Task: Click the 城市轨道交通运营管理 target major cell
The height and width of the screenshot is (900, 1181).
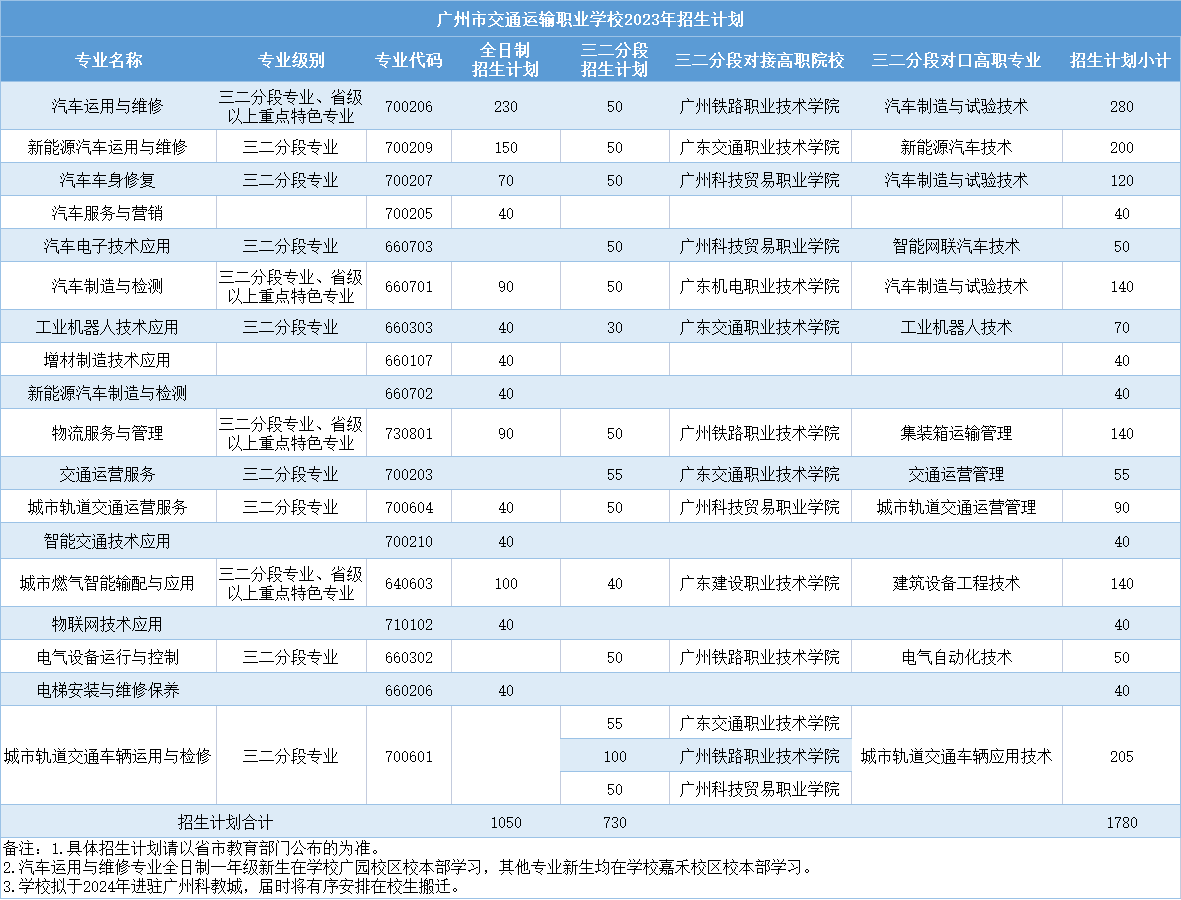Action: pyautogui.click(x=957, y=508)
